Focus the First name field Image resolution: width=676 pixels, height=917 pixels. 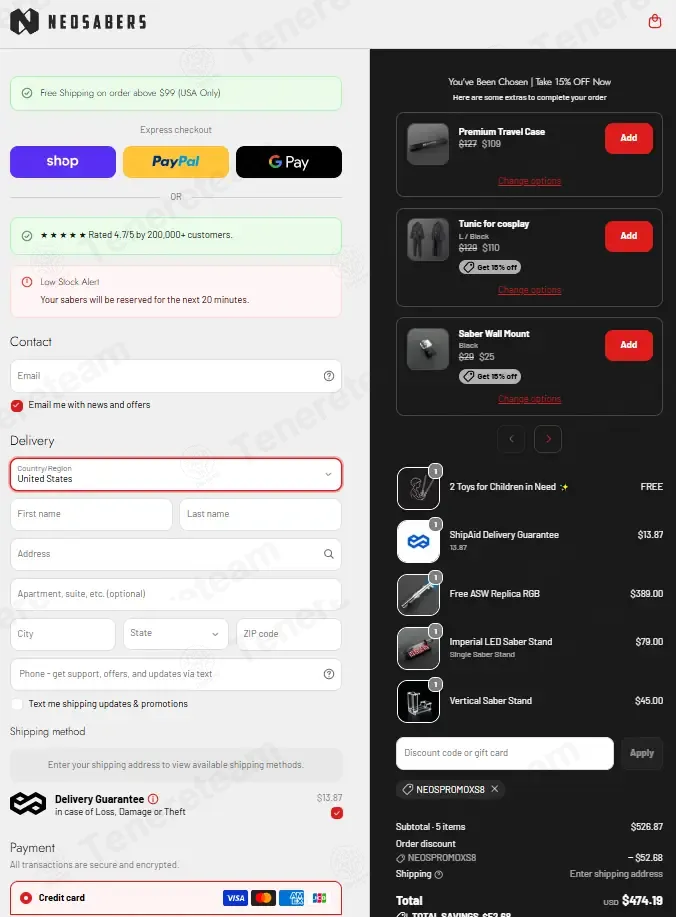tap(91, 514)
